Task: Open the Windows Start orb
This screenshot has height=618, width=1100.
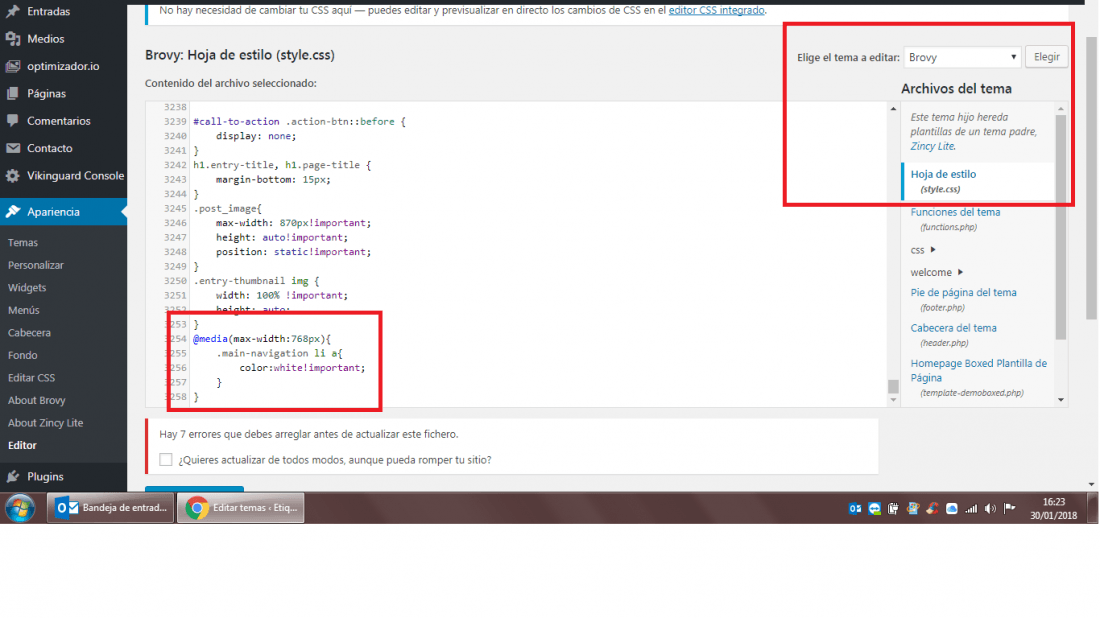Action: 20,507
